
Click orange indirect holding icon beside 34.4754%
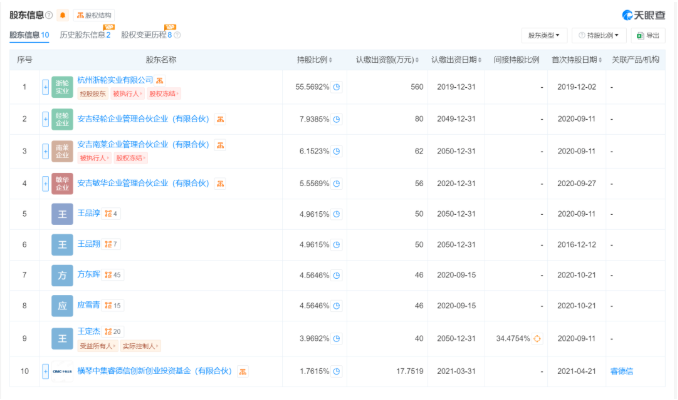(x=537, y=339)
